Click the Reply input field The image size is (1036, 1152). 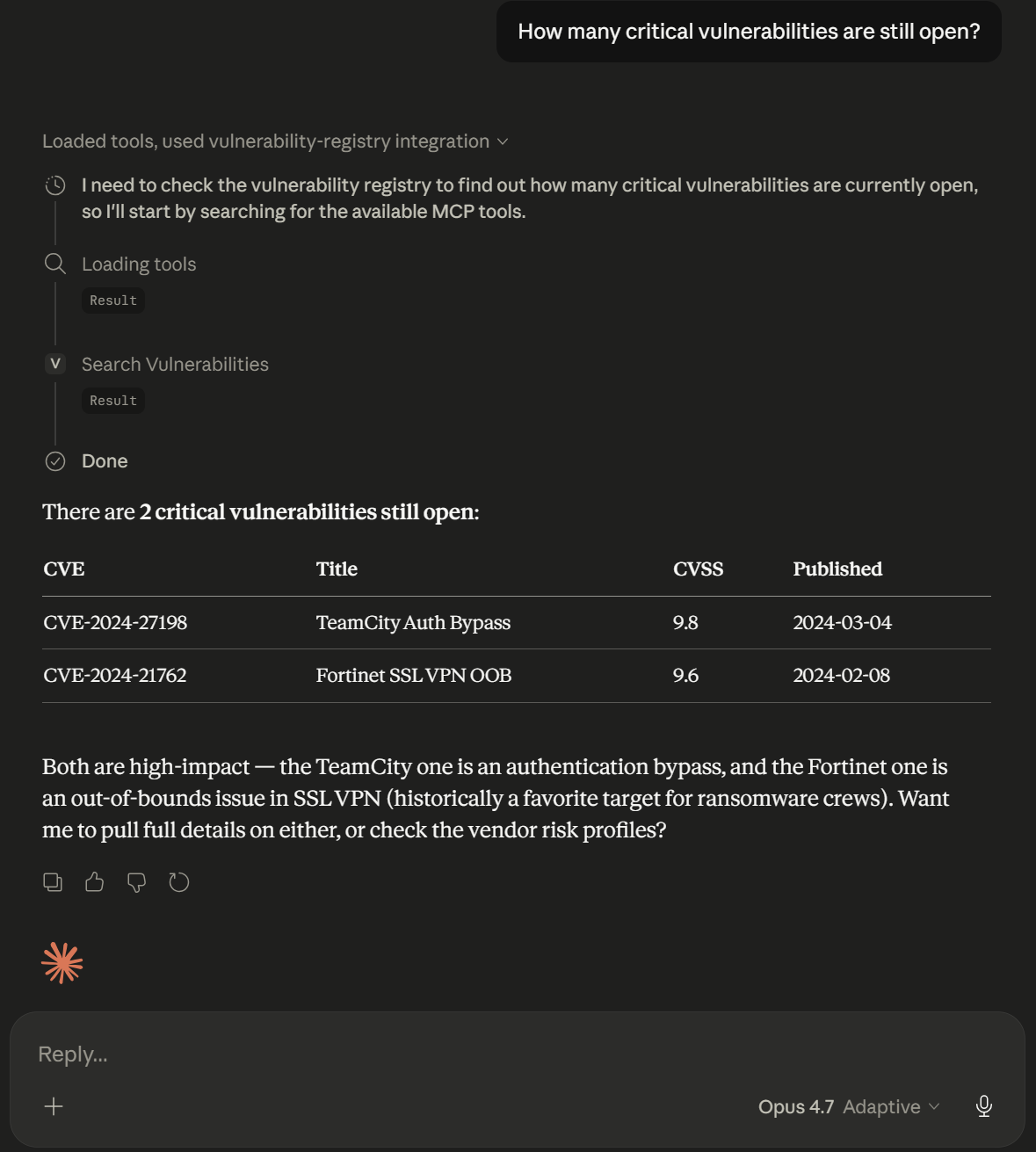tap(351, 1053)
